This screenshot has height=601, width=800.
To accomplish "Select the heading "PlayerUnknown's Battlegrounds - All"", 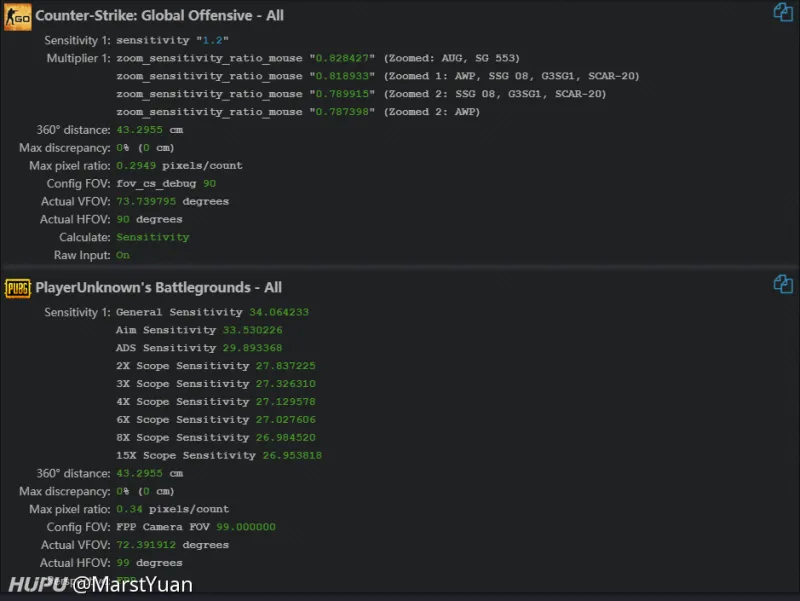I will (158, 287).
